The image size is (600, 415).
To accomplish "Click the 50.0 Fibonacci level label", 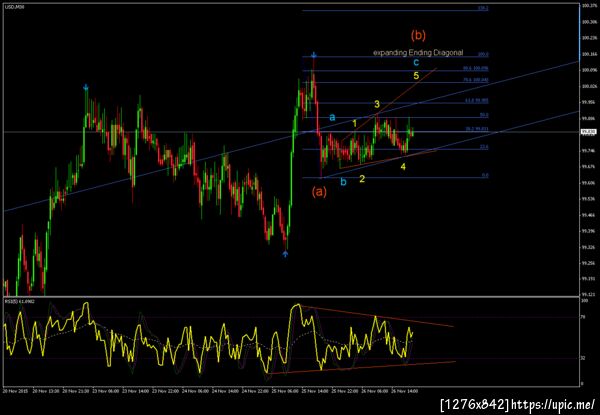I will 484,115.
